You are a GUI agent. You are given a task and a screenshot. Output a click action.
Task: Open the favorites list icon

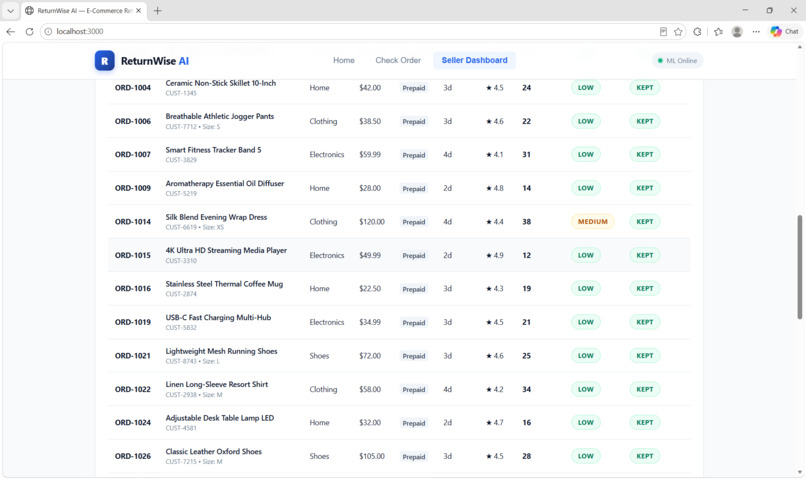[x=718, y=31]
